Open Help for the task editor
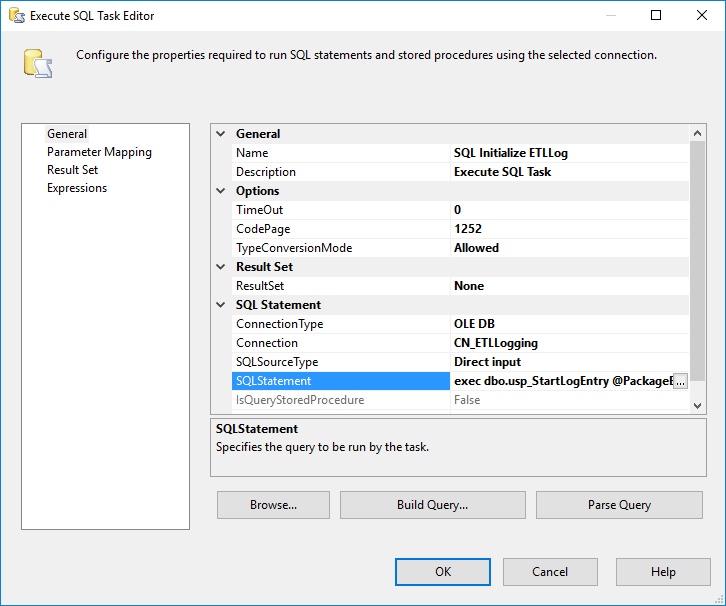Viewport: 726px width, 606px height. point(663,572)
